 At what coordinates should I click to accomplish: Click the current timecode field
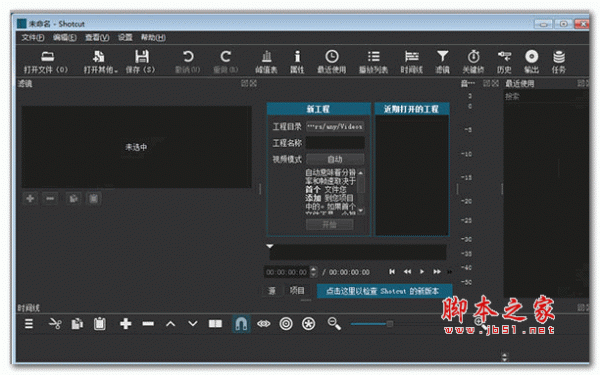coord(287,272)
